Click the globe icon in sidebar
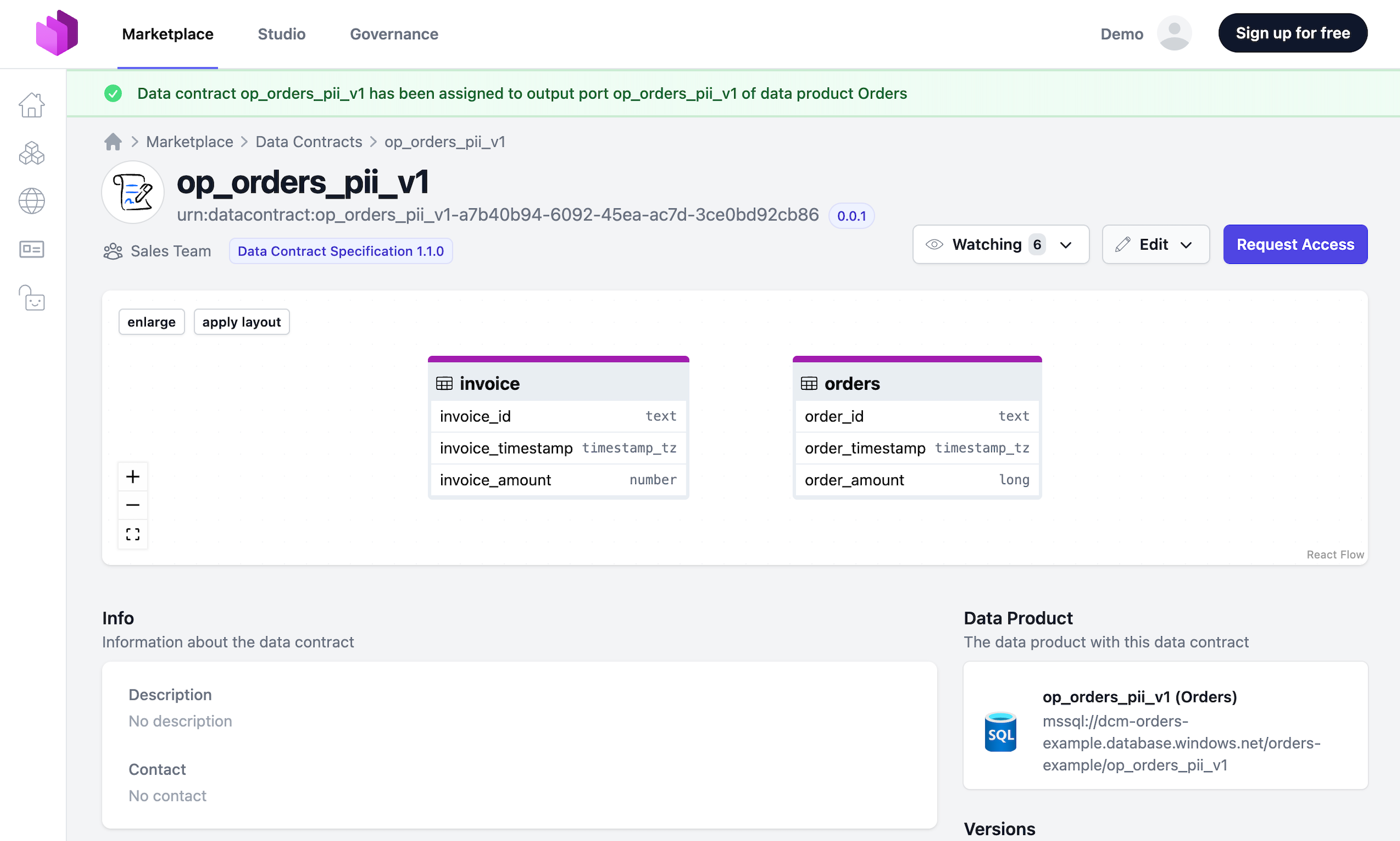This screenshot has height=841, width=1400. tap(32, 201)
